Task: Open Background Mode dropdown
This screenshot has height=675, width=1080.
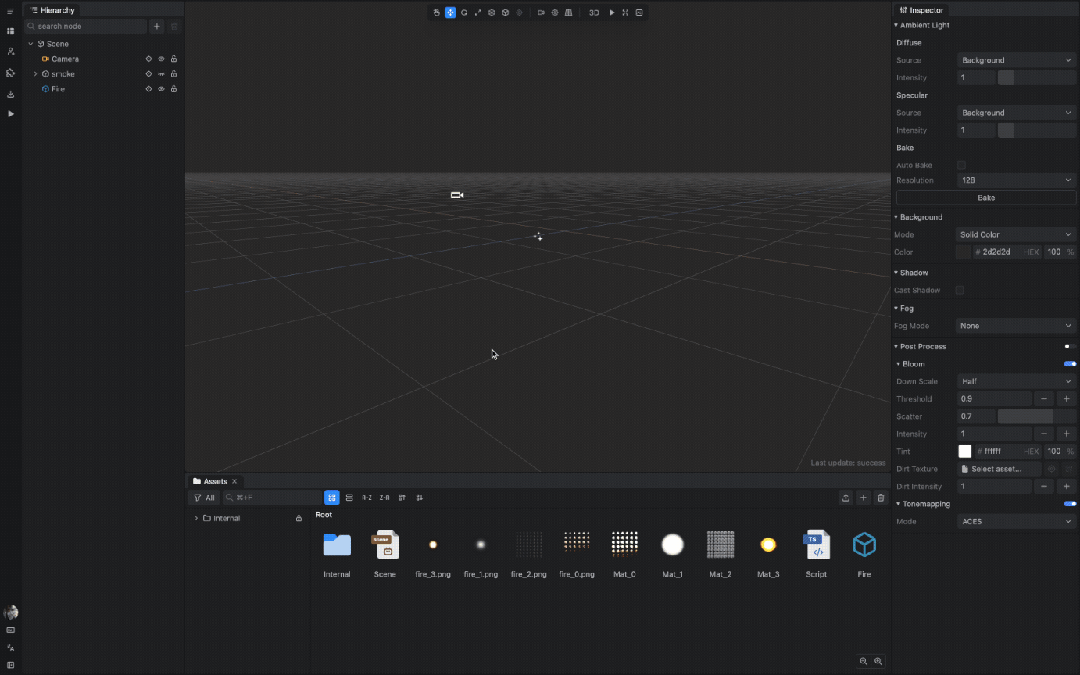Action: pos(1016,234)
